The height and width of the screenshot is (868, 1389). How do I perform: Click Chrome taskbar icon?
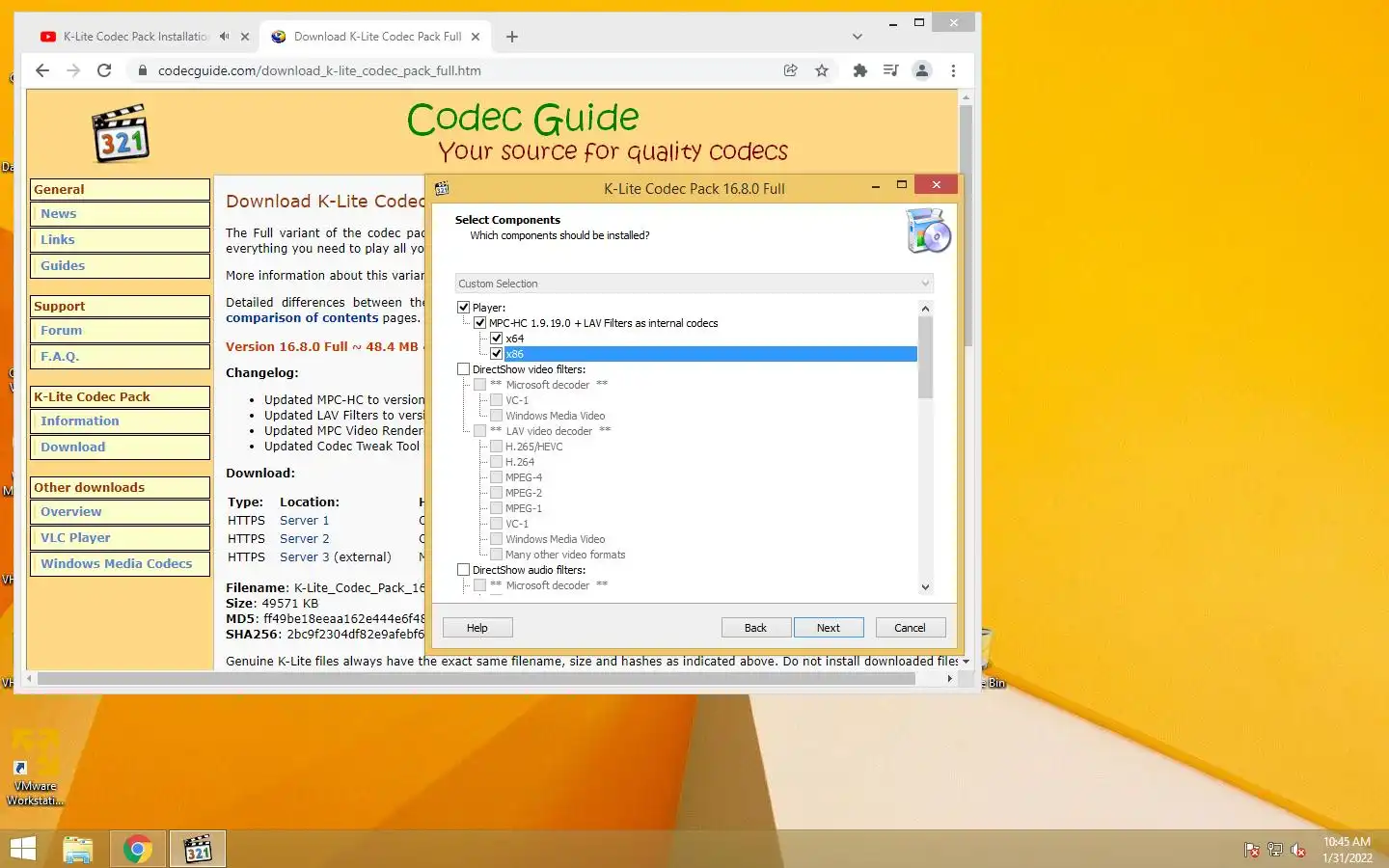click(138, 849)
